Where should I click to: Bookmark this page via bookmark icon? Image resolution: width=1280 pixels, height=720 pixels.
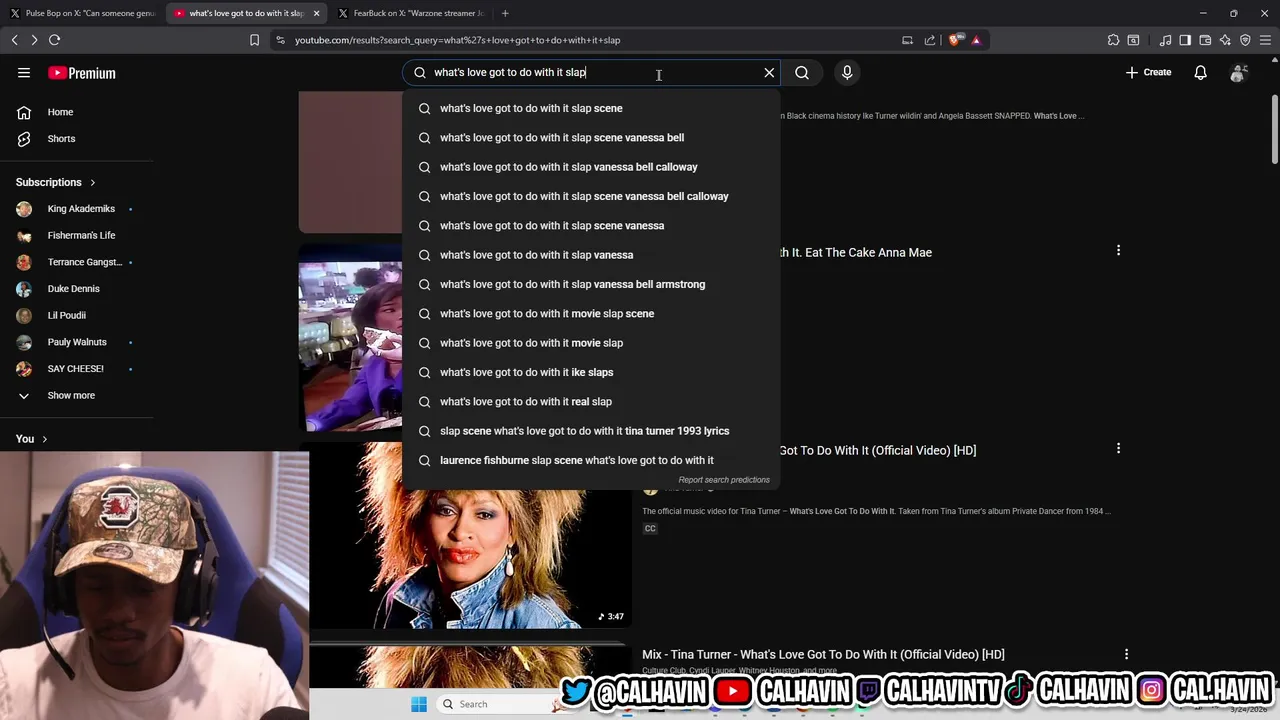[254, 40]
